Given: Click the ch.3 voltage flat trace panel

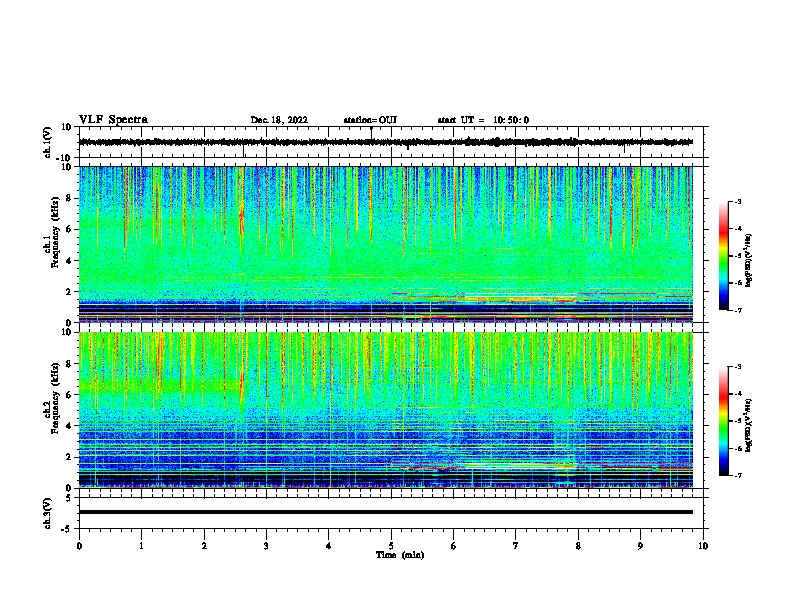Looking at the screenshot, I should [x=391, y=513].
